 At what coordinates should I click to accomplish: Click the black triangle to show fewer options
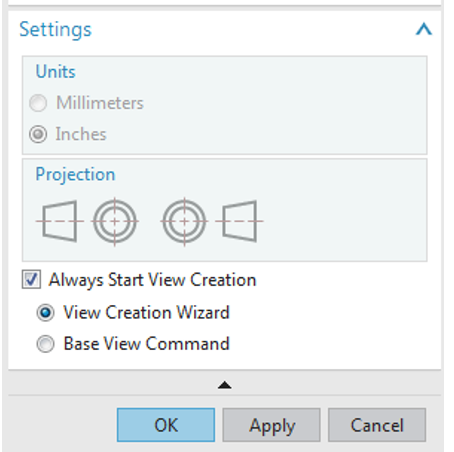click(224, 385)
